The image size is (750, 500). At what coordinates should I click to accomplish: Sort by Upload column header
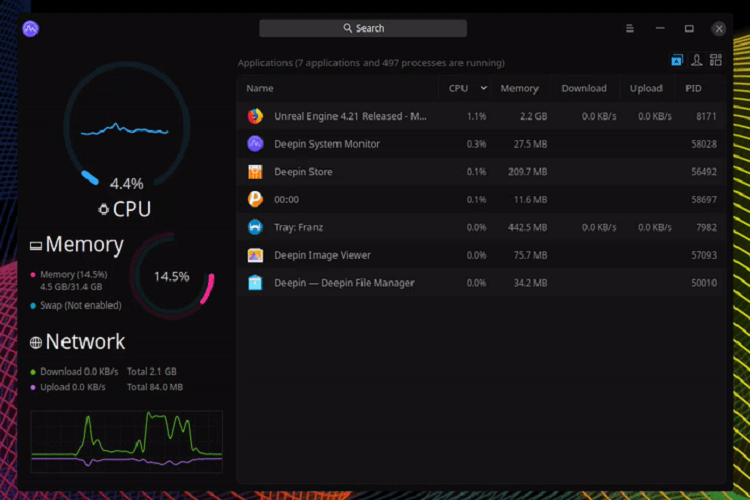pyautogui.click(x=646, y=89)
